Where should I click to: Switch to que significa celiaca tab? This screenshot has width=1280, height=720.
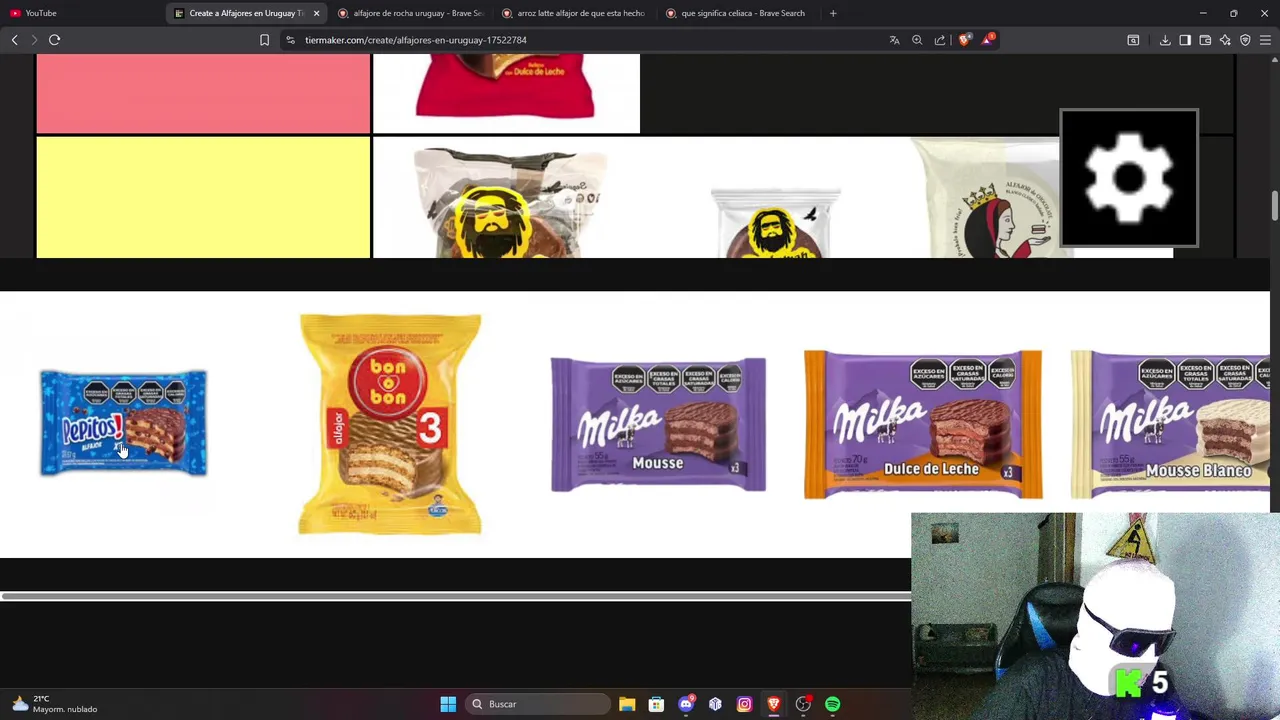point(737,13)
